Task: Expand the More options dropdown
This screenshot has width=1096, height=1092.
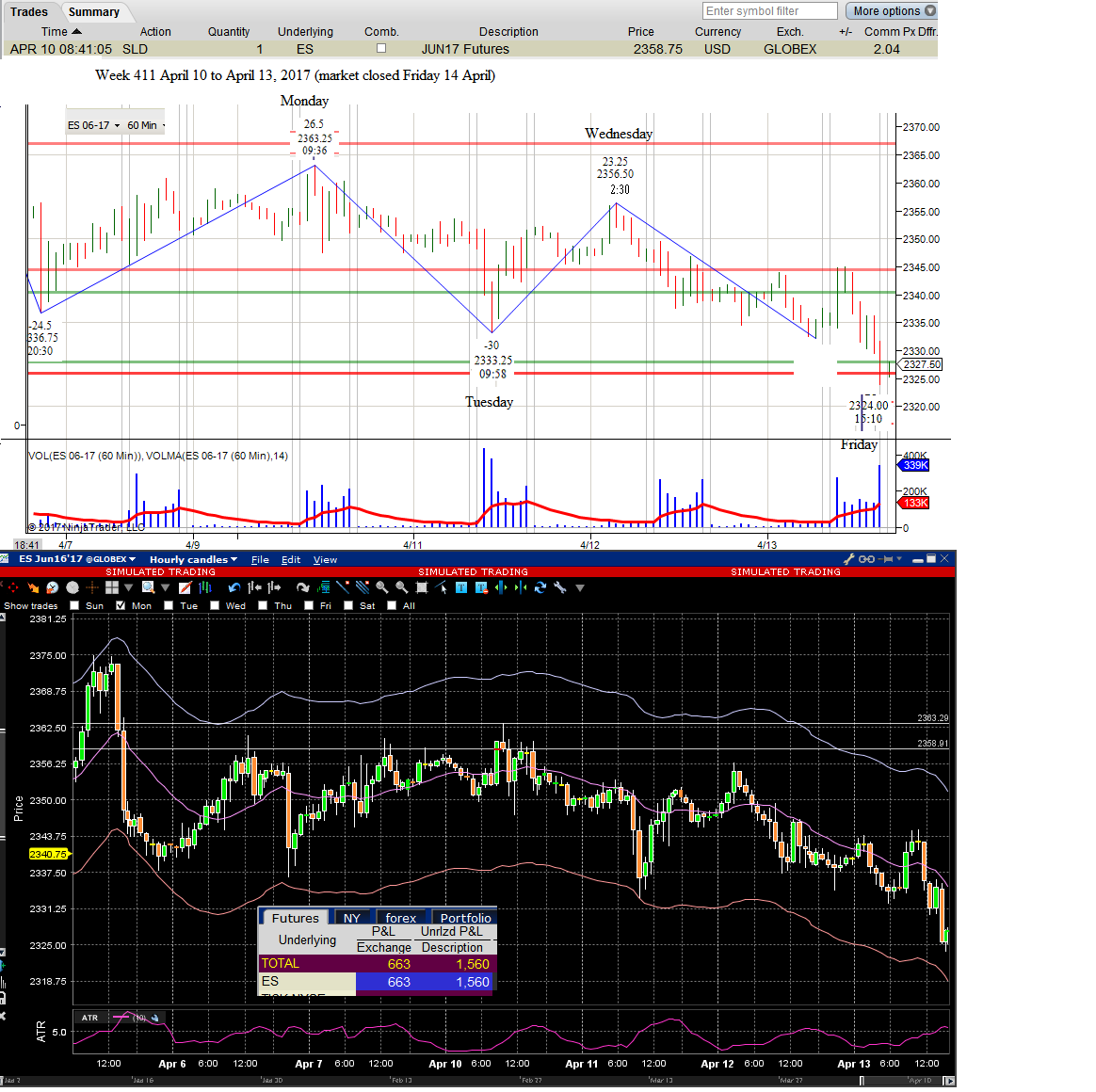Action: [891, 11]
